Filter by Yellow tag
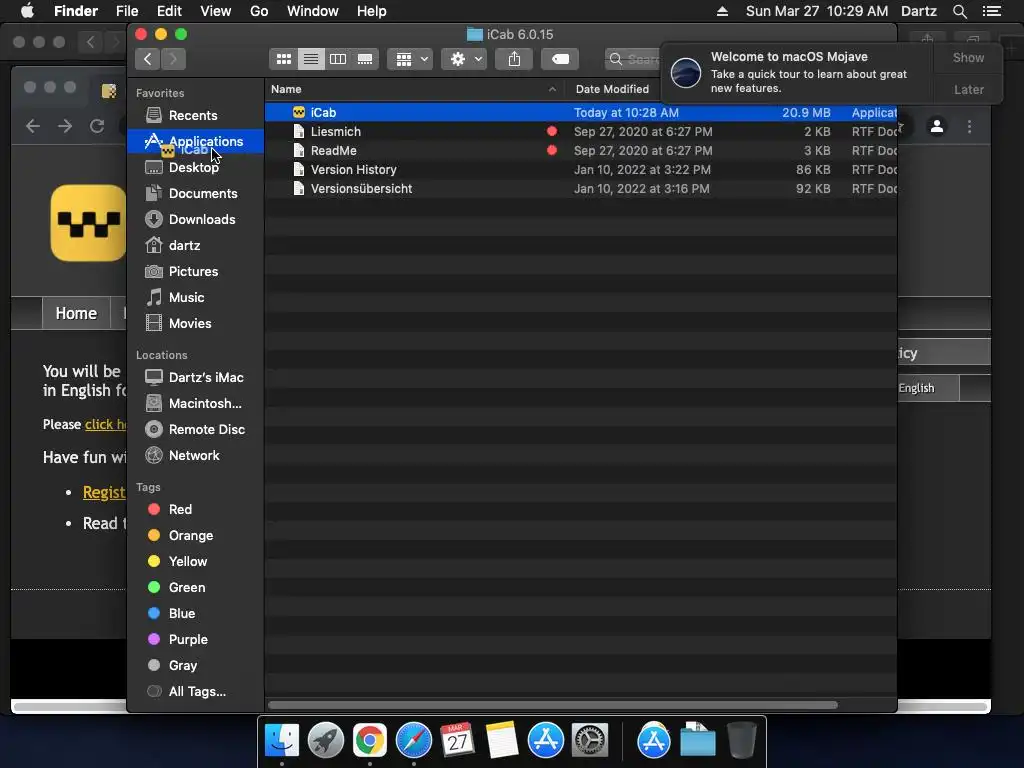Image resolution: width=1024 pixels, height=768 pixels. pyautogui.click(x=196, y=562)
